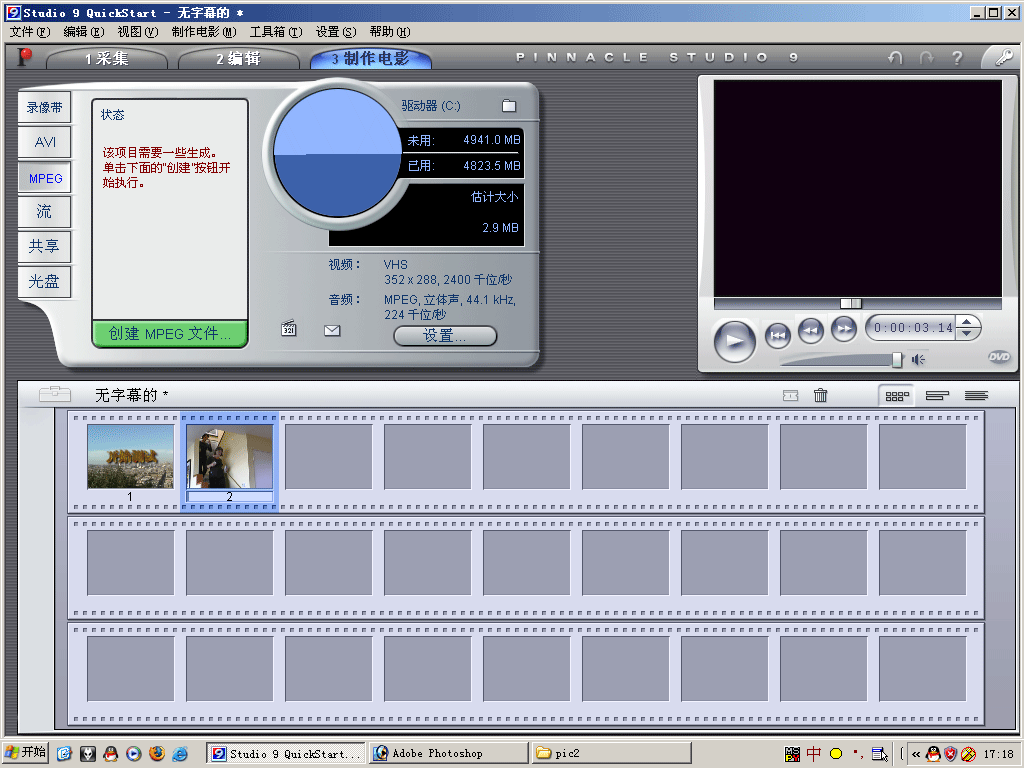Viewport: 1024px width, 768px height.
Task: Switch to the 1 采集 tab
Action: (x=107, y=59)
